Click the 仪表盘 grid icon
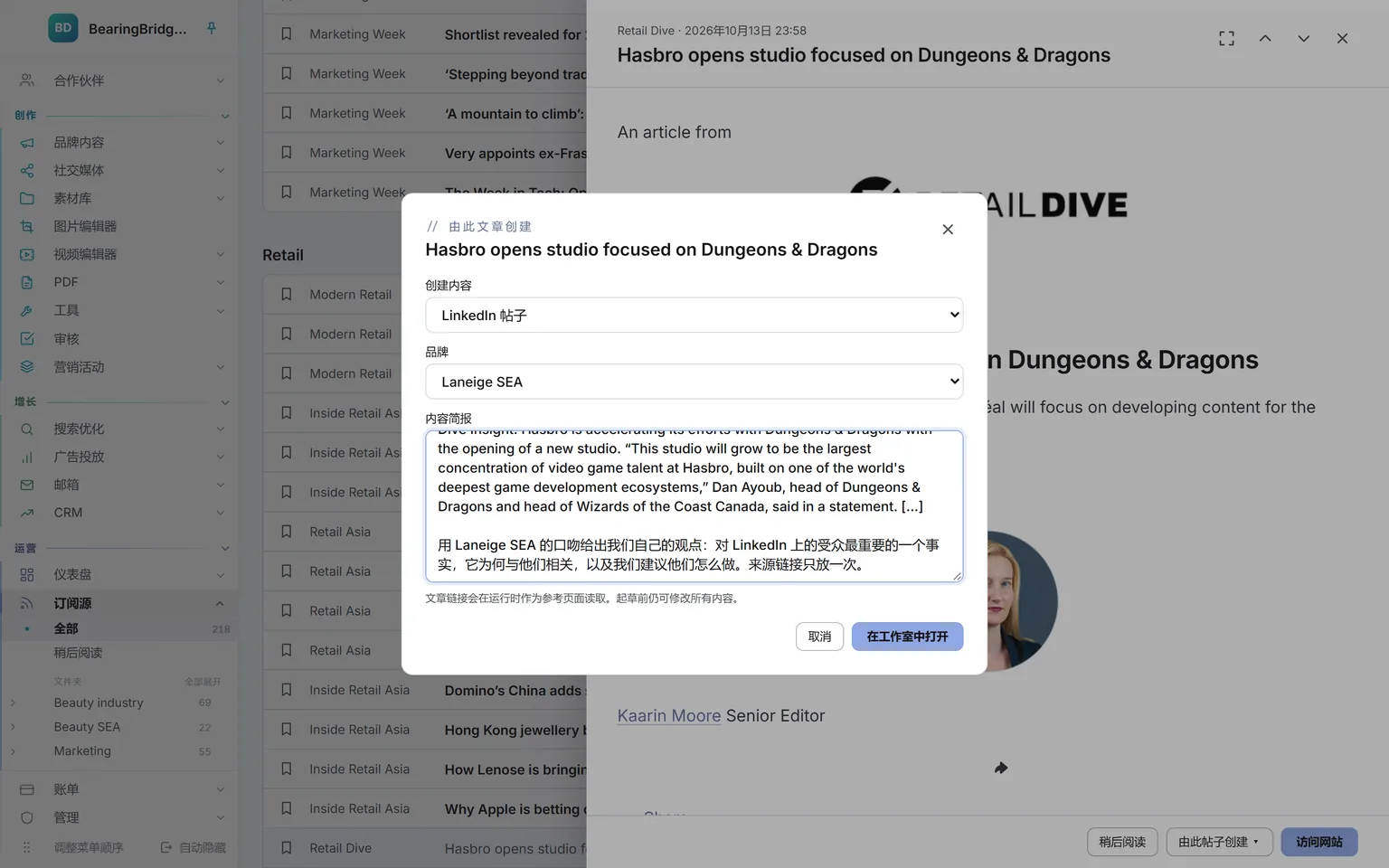Image resolution: width=1389 pixels, height=868 pixels. click(27, 575)
